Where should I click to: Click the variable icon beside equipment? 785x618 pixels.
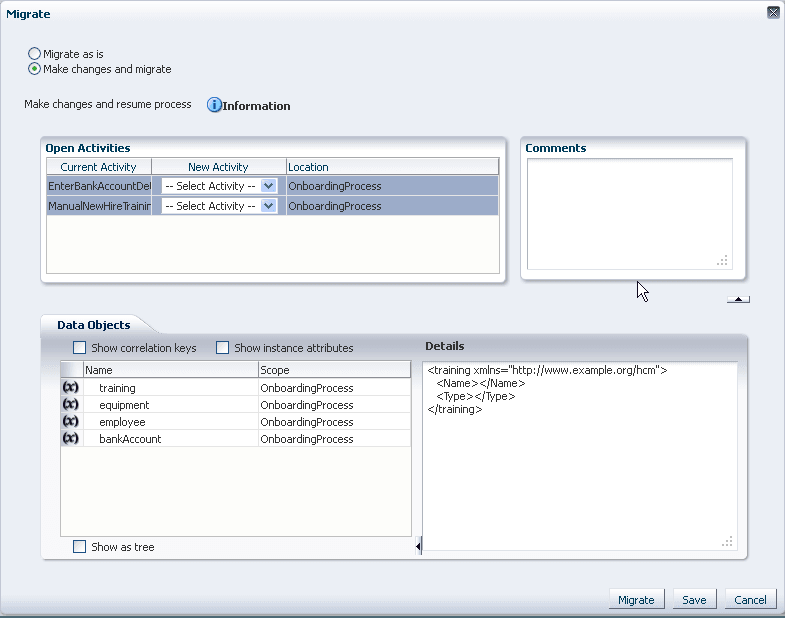(x=71, y=404)
